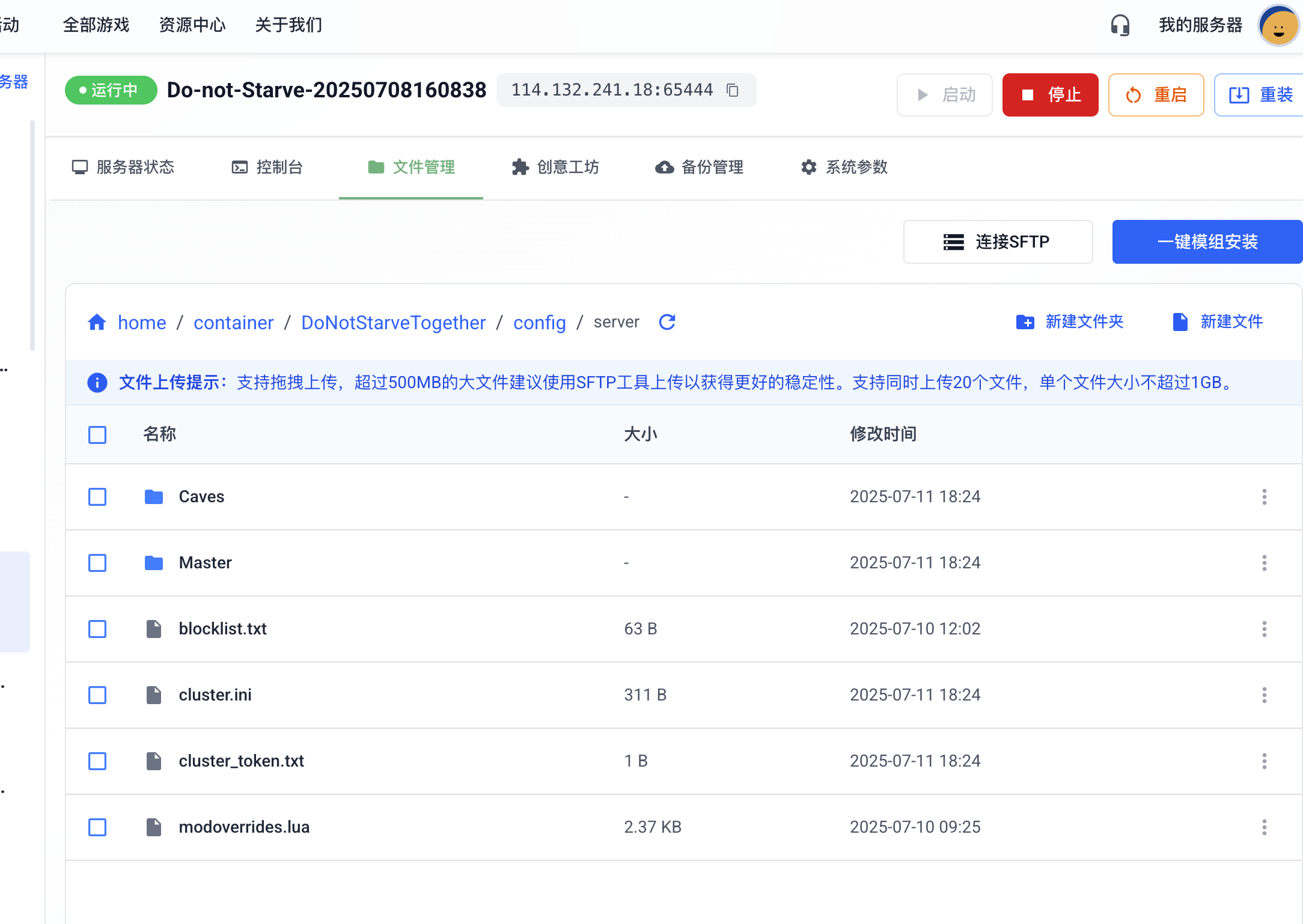The image size is (1303, 924).
Task: Open the user avatar profile
Action: coord(1278,26)
